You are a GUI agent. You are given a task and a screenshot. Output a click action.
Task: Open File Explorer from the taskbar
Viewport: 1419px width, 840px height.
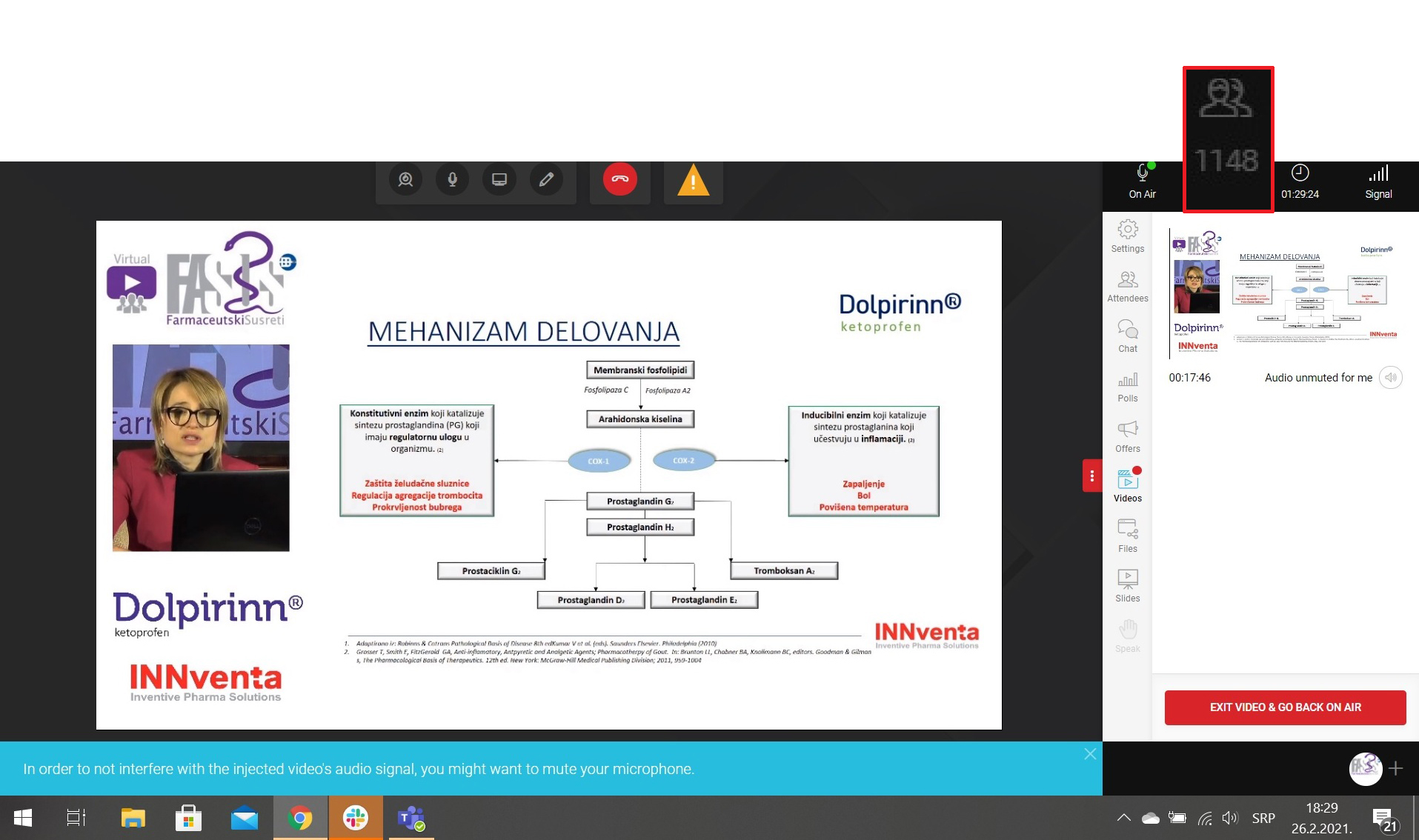(x=133, y=818)
